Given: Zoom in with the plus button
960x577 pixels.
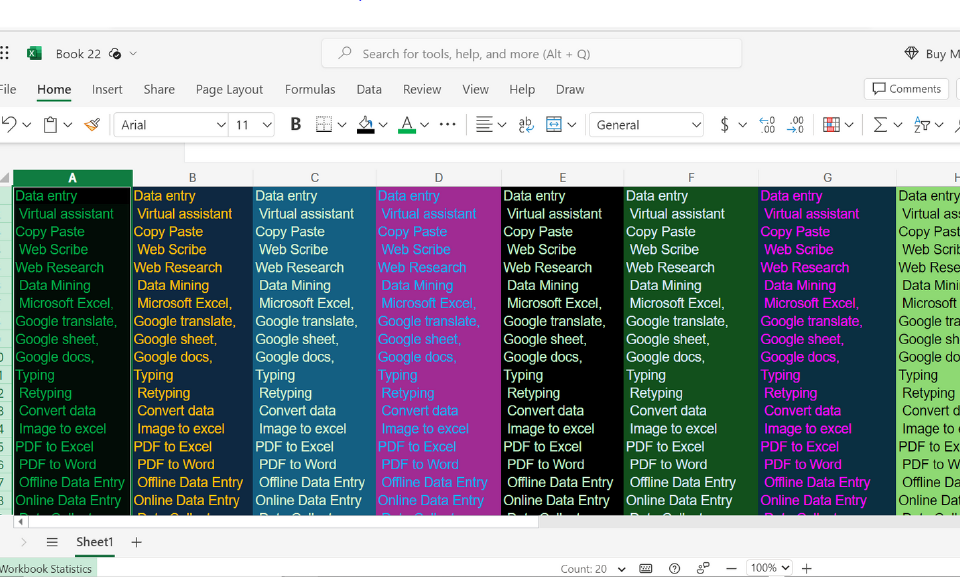Looking at the screenshot, I should click(806, 568).
